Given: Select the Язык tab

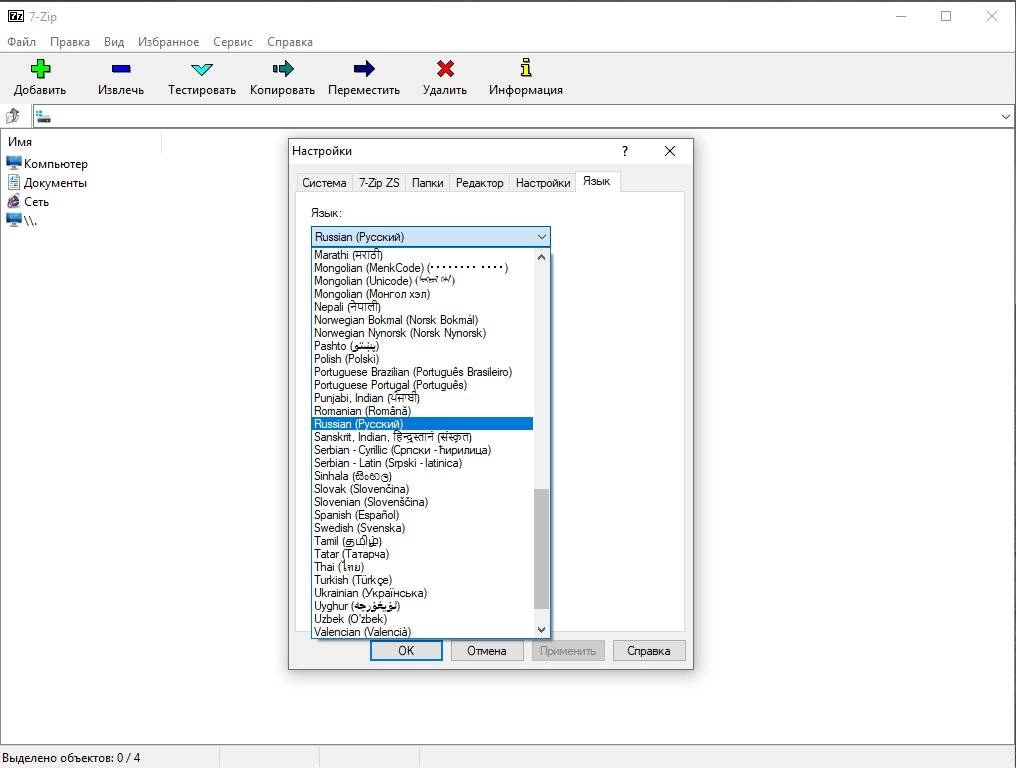Looking at the screenshot, I should coord(597,181).
